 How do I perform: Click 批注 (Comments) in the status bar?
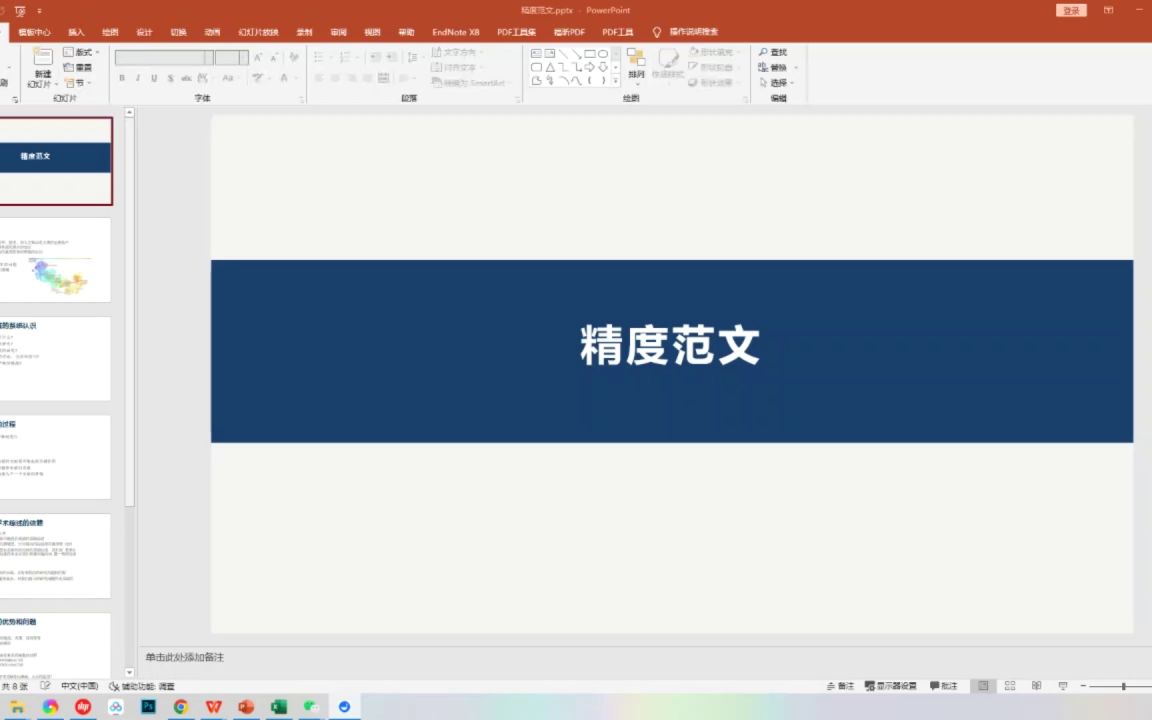click(x=944, y=685)
